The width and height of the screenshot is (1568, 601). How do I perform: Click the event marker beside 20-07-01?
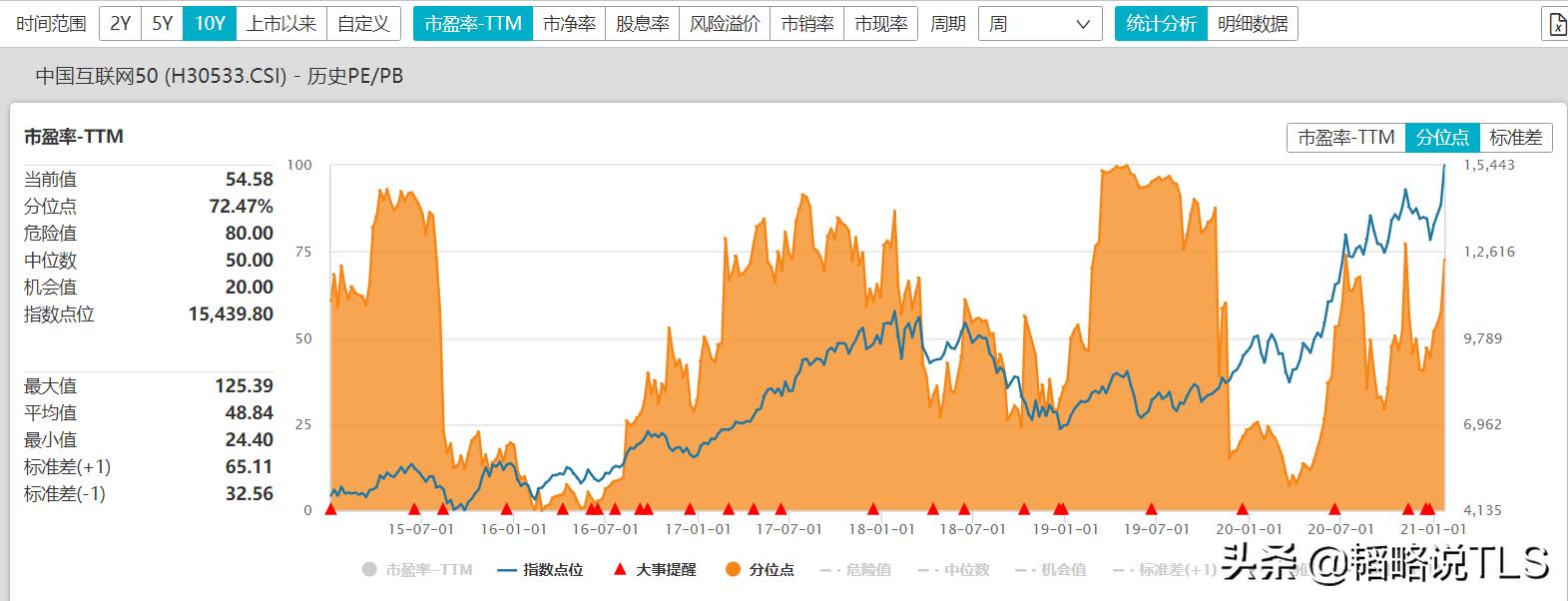(1334, 509)
